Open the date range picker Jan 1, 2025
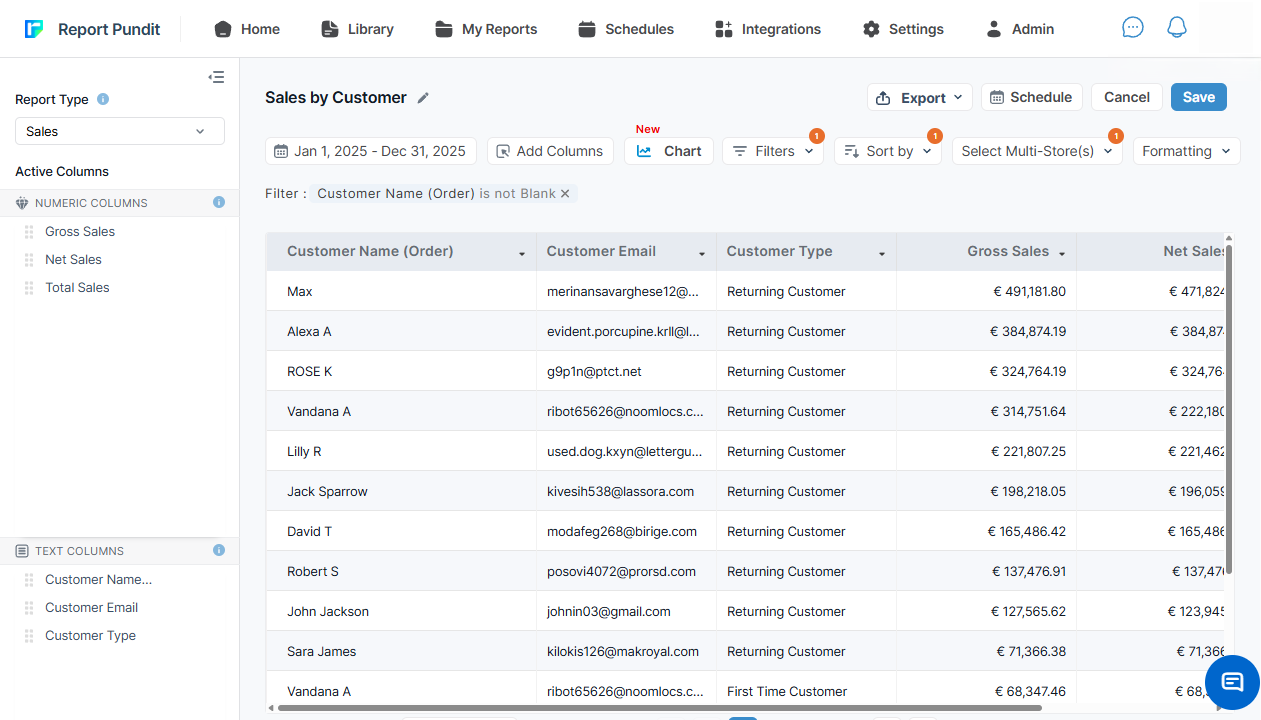Screen dimensions: 1261x720 coord(371,151)
